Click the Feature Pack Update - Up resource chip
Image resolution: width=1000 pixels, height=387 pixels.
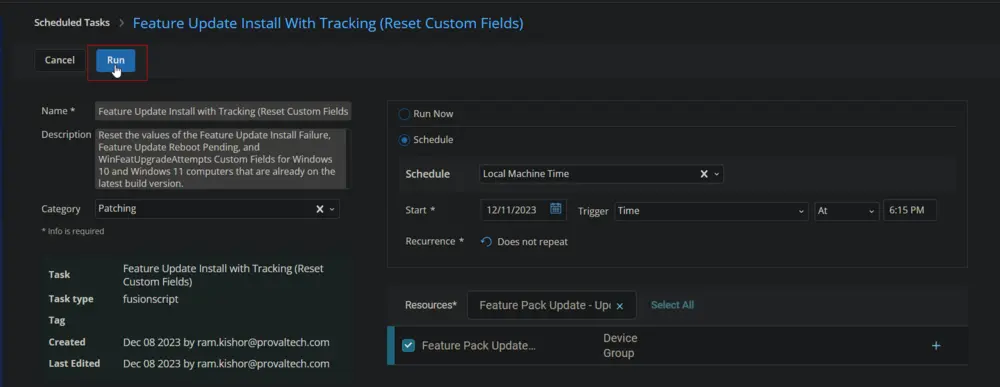point(552,305)
